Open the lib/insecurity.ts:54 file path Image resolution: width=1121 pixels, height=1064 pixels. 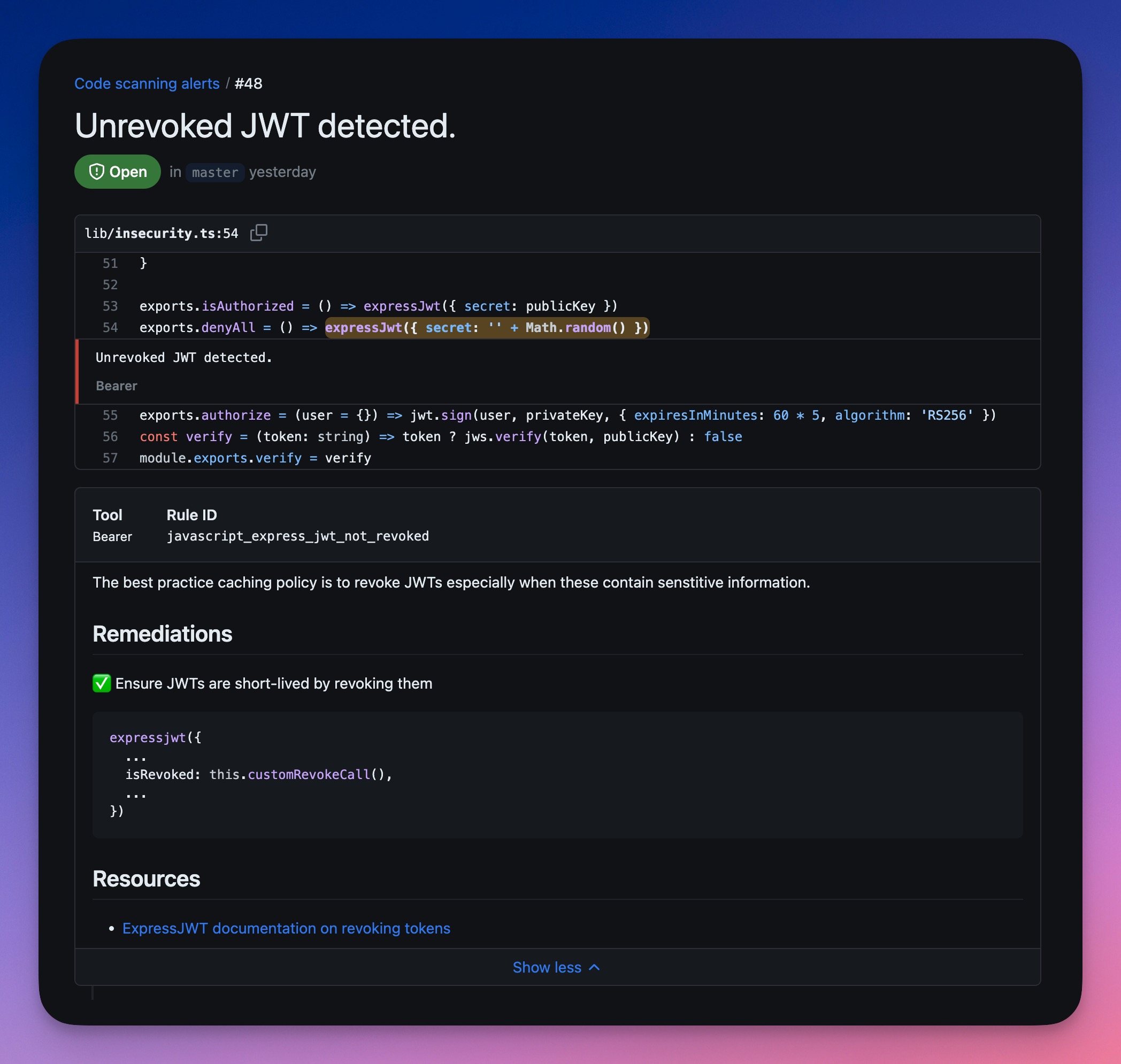tap(161, 233)
